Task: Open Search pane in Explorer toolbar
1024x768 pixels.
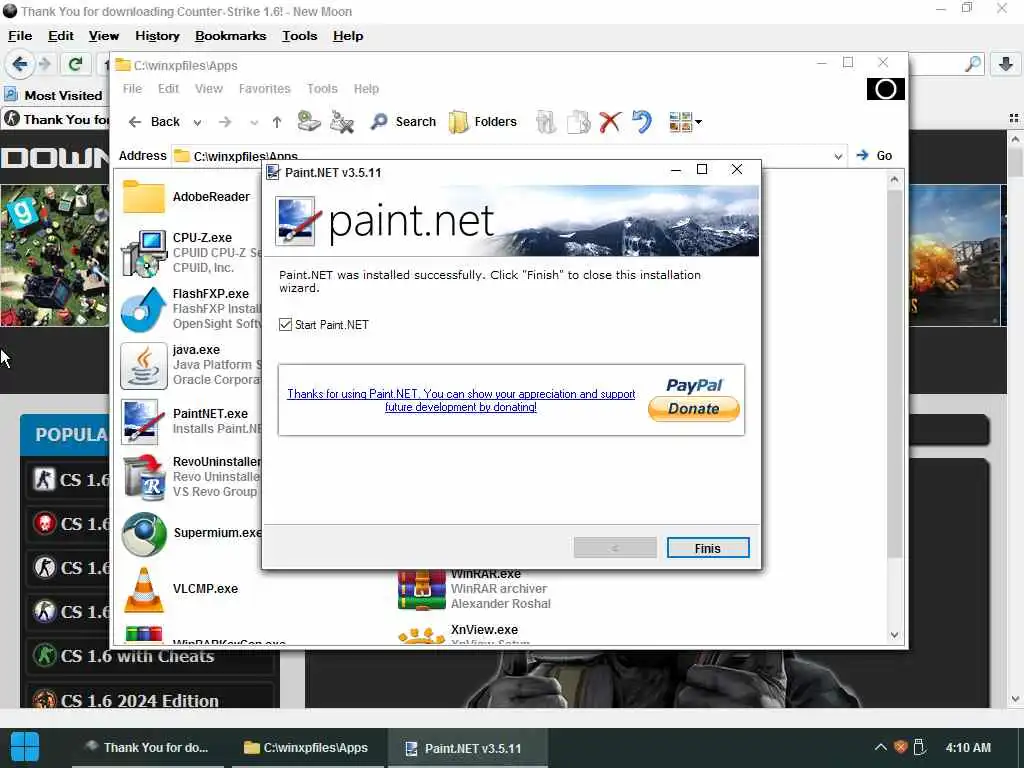Action: (x=404, y=121)
